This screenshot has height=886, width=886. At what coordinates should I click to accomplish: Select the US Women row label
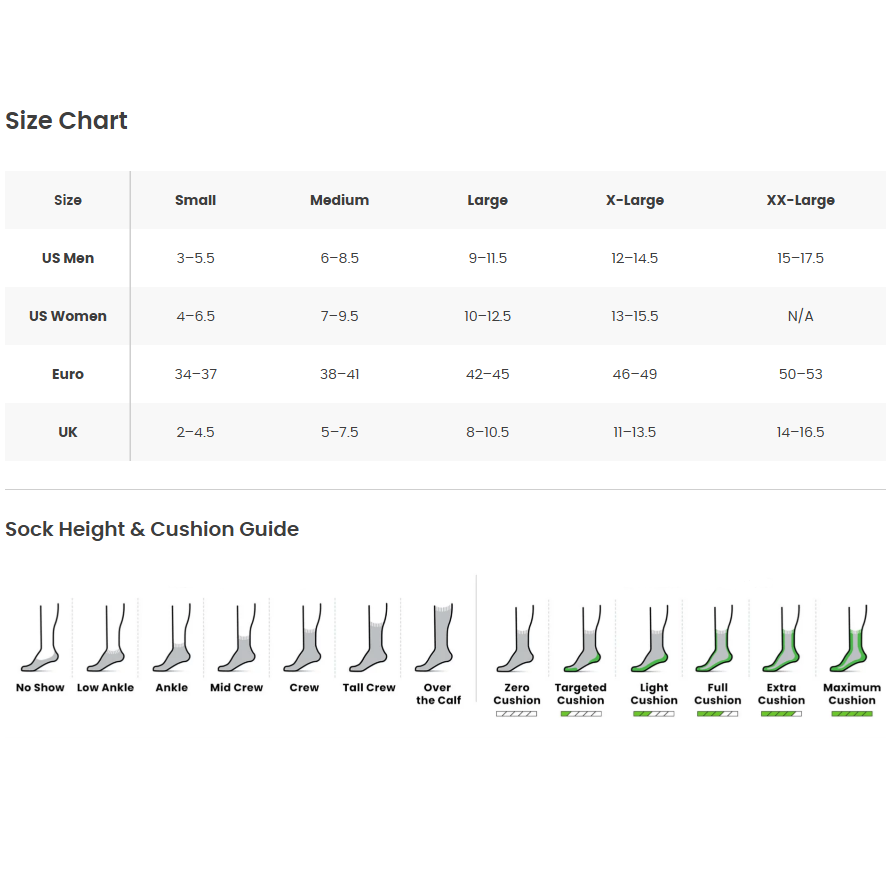68,316
